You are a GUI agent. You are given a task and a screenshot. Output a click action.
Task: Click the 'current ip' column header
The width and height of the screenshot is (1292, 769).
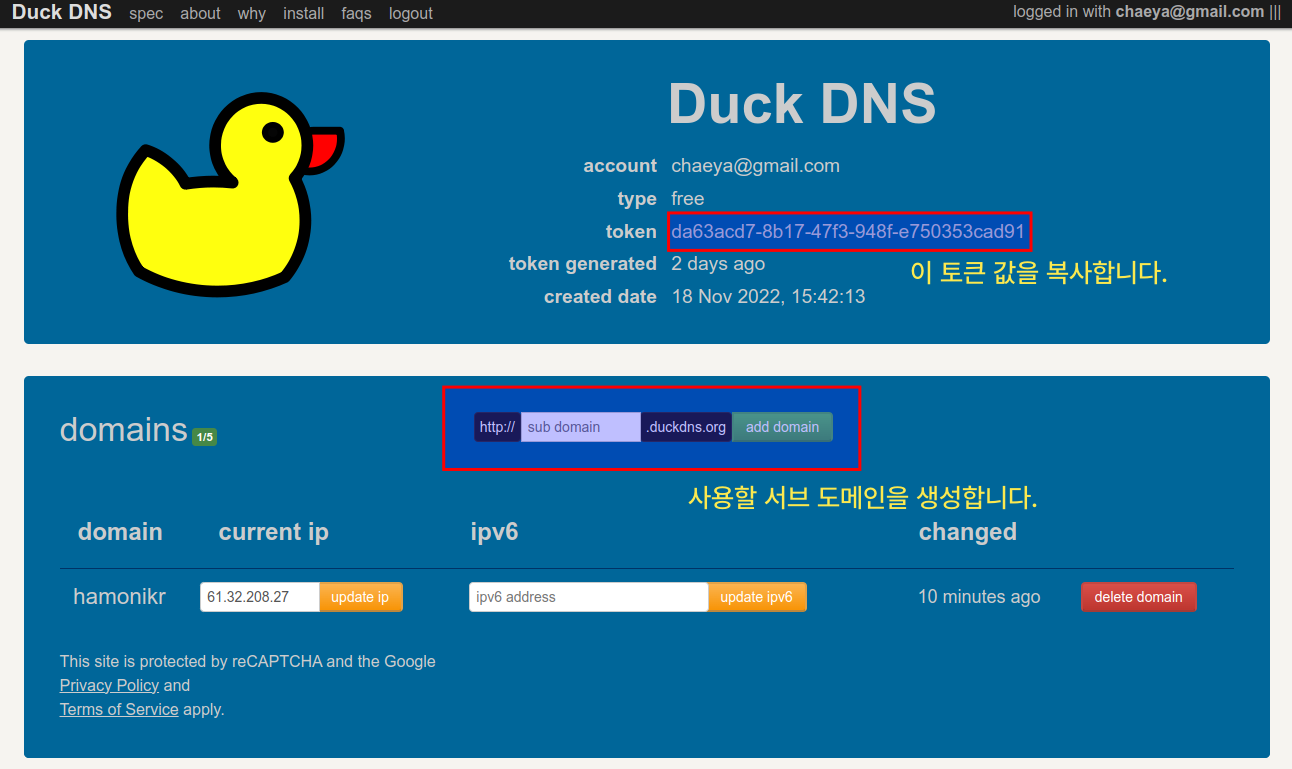274,532
